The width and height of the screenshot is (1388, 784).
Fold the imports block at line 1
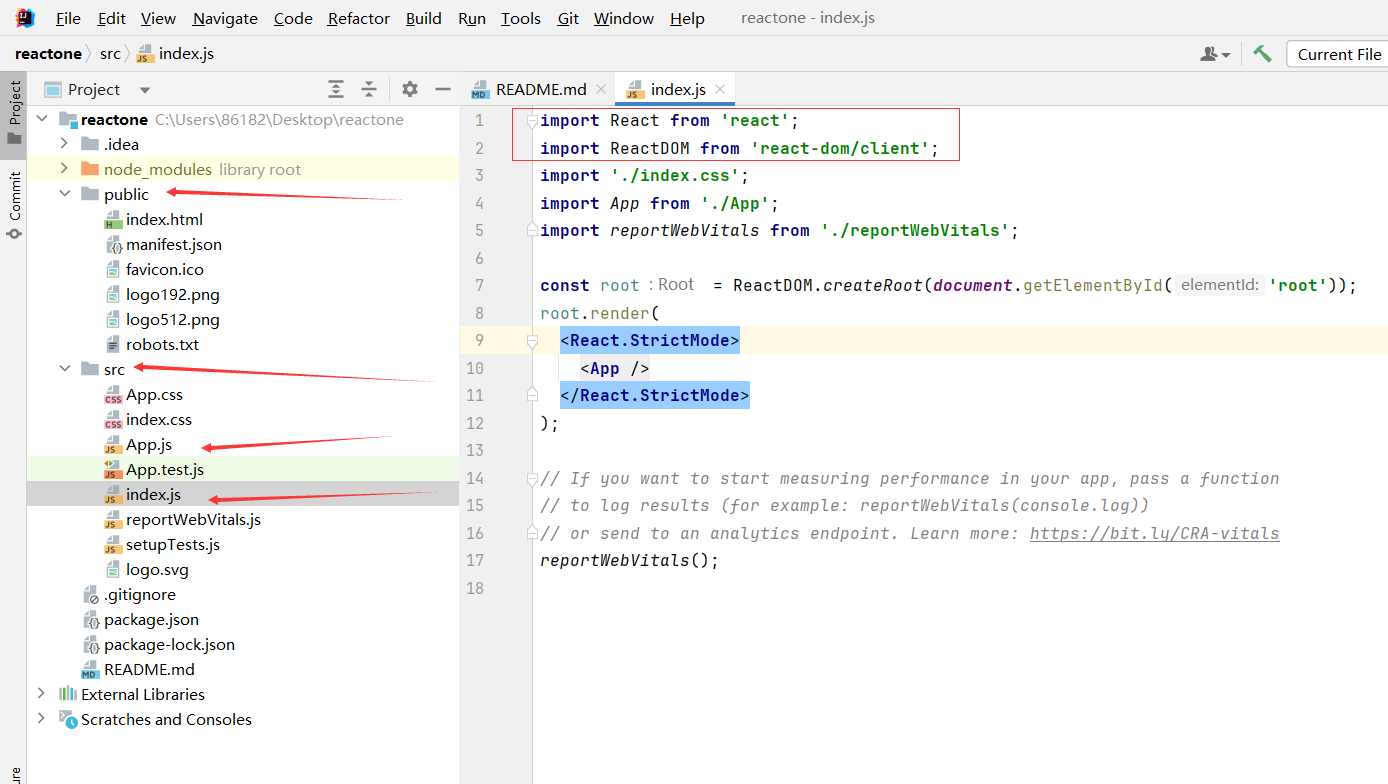(533, 120)
